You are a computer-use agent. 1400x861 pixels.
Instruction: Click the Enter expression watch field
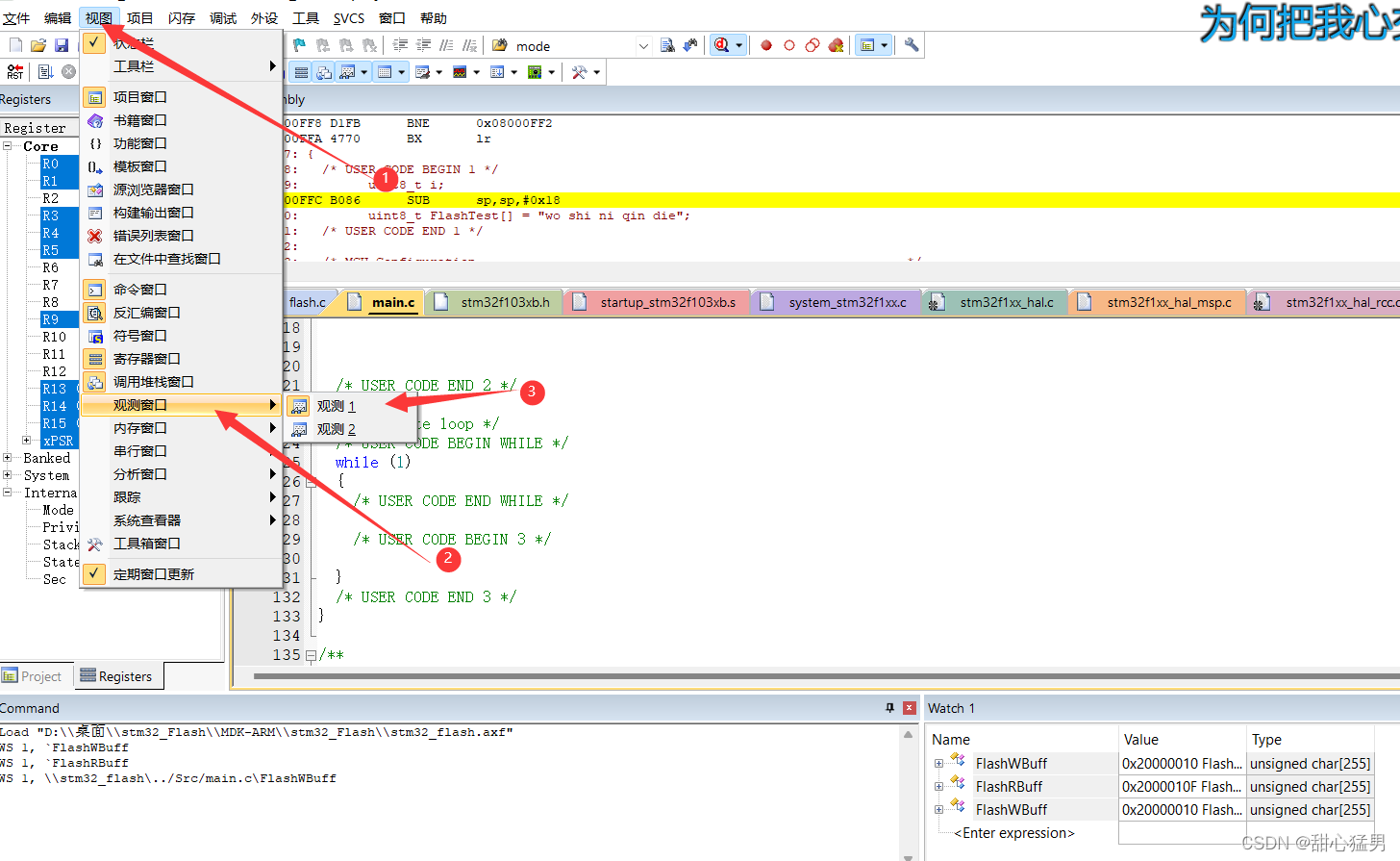pos(1014,833)
